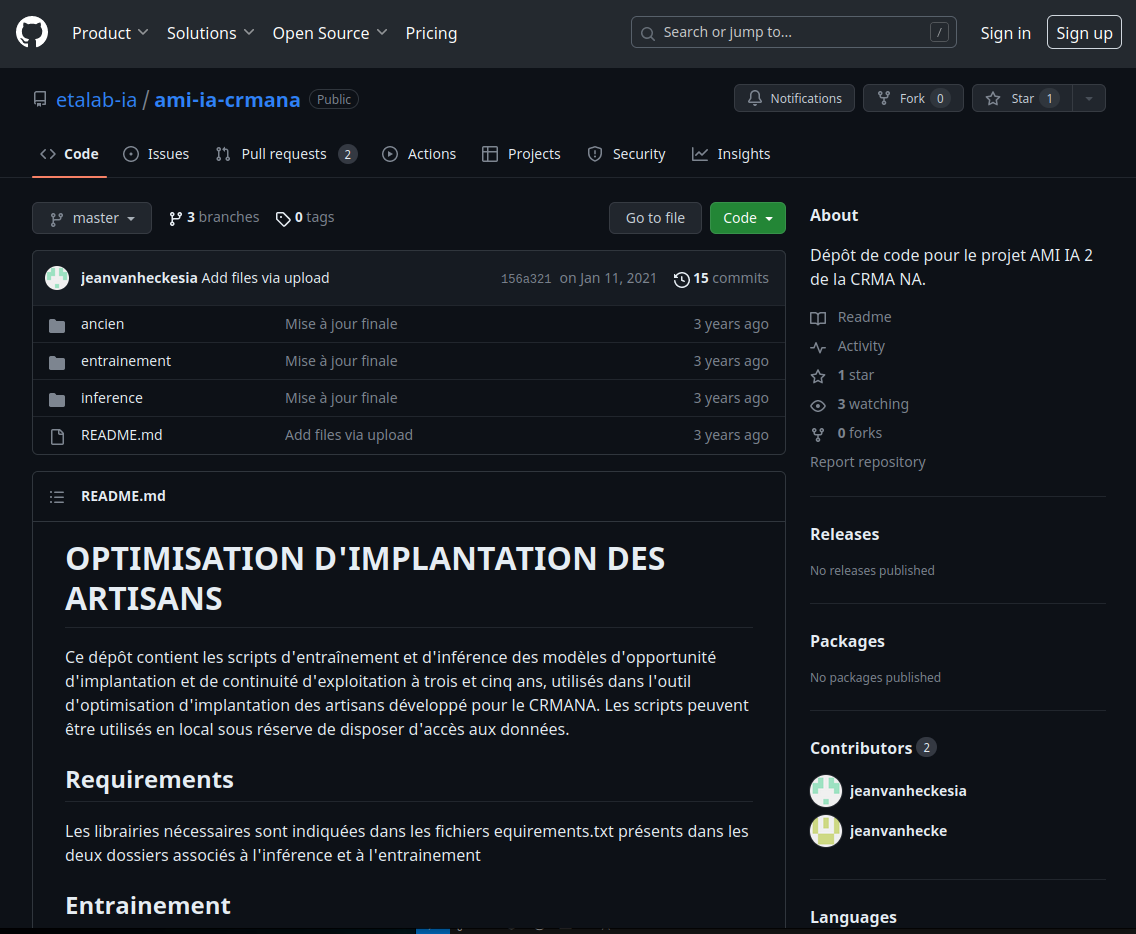Click the book icon beside Readme
1136x934 pixels.
818,318
